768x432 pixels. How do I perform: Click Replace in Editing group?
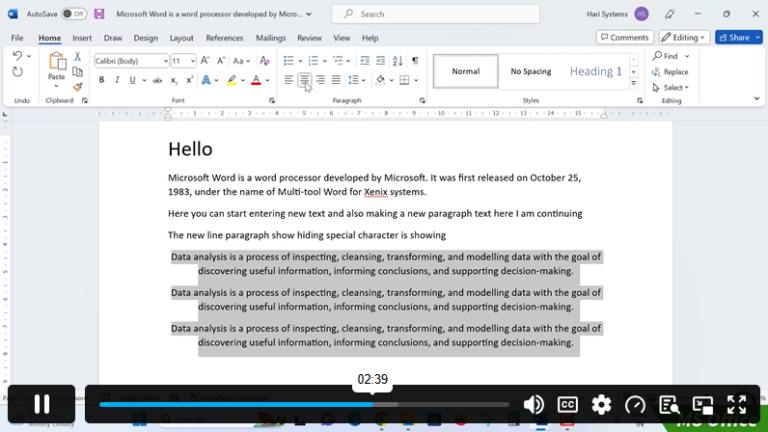pos(670,72)
